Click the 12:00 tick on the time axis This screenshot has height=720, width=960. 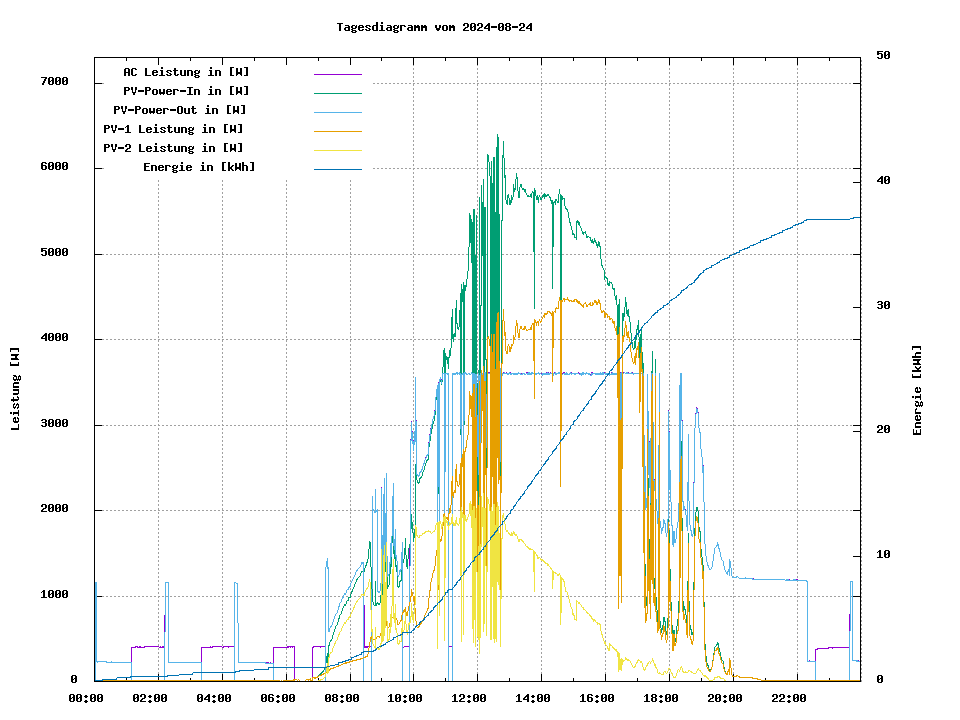[x=469, y=698]
